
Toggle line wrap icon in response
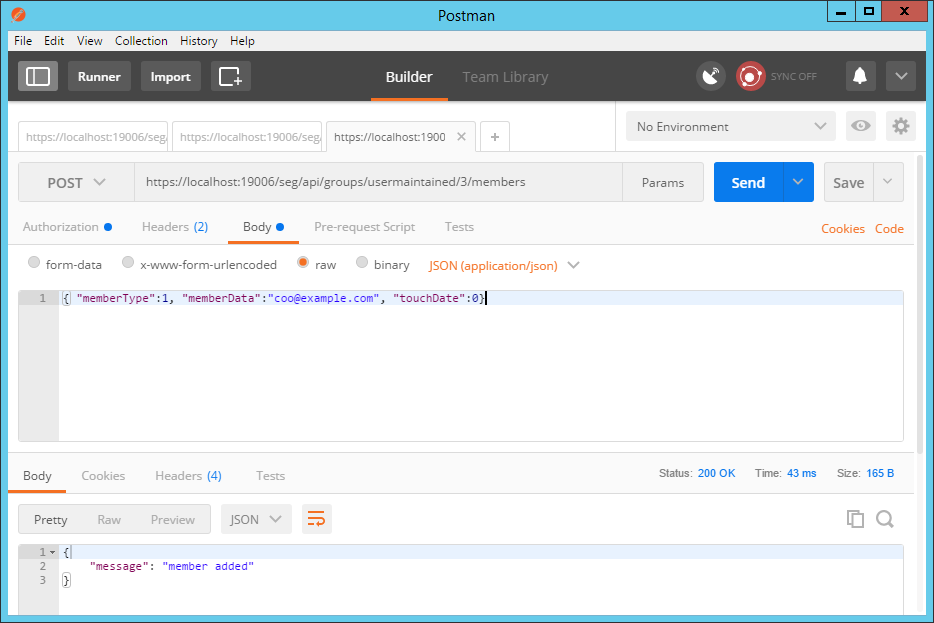coord(316,519)
